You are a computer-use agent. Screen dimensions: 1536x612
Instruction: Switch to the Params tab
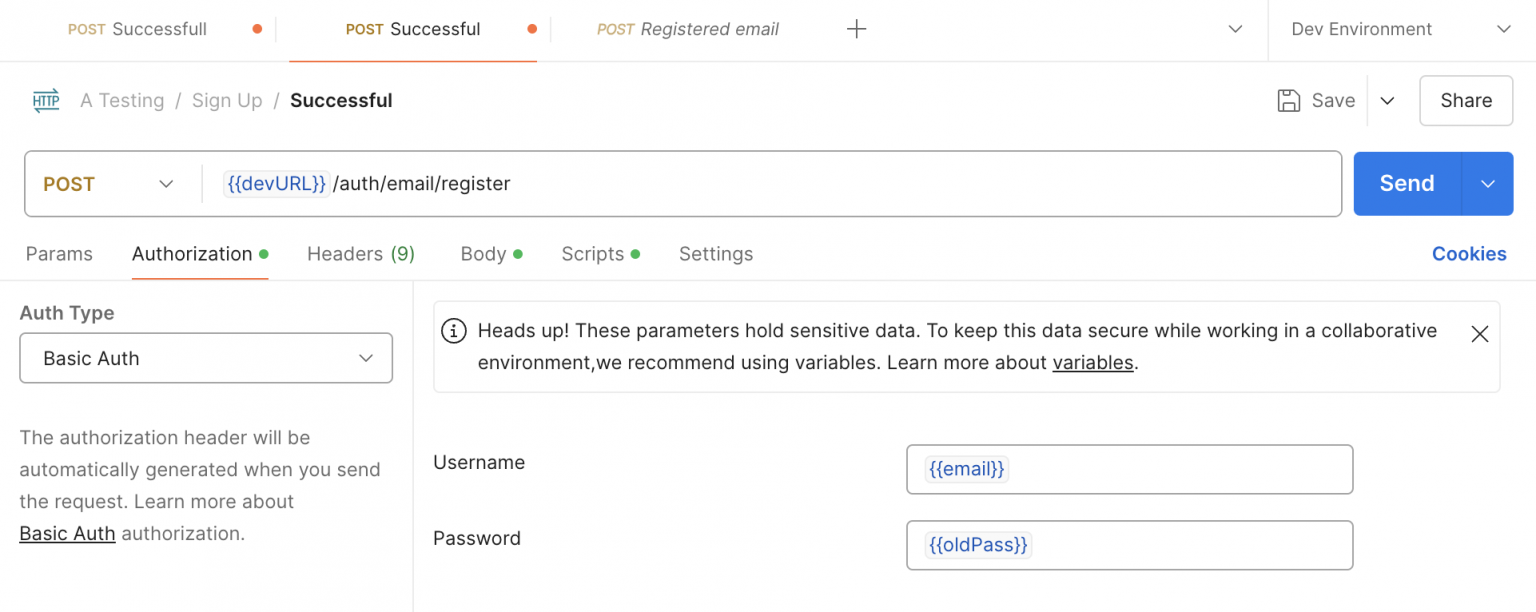[x=59, y=254]
